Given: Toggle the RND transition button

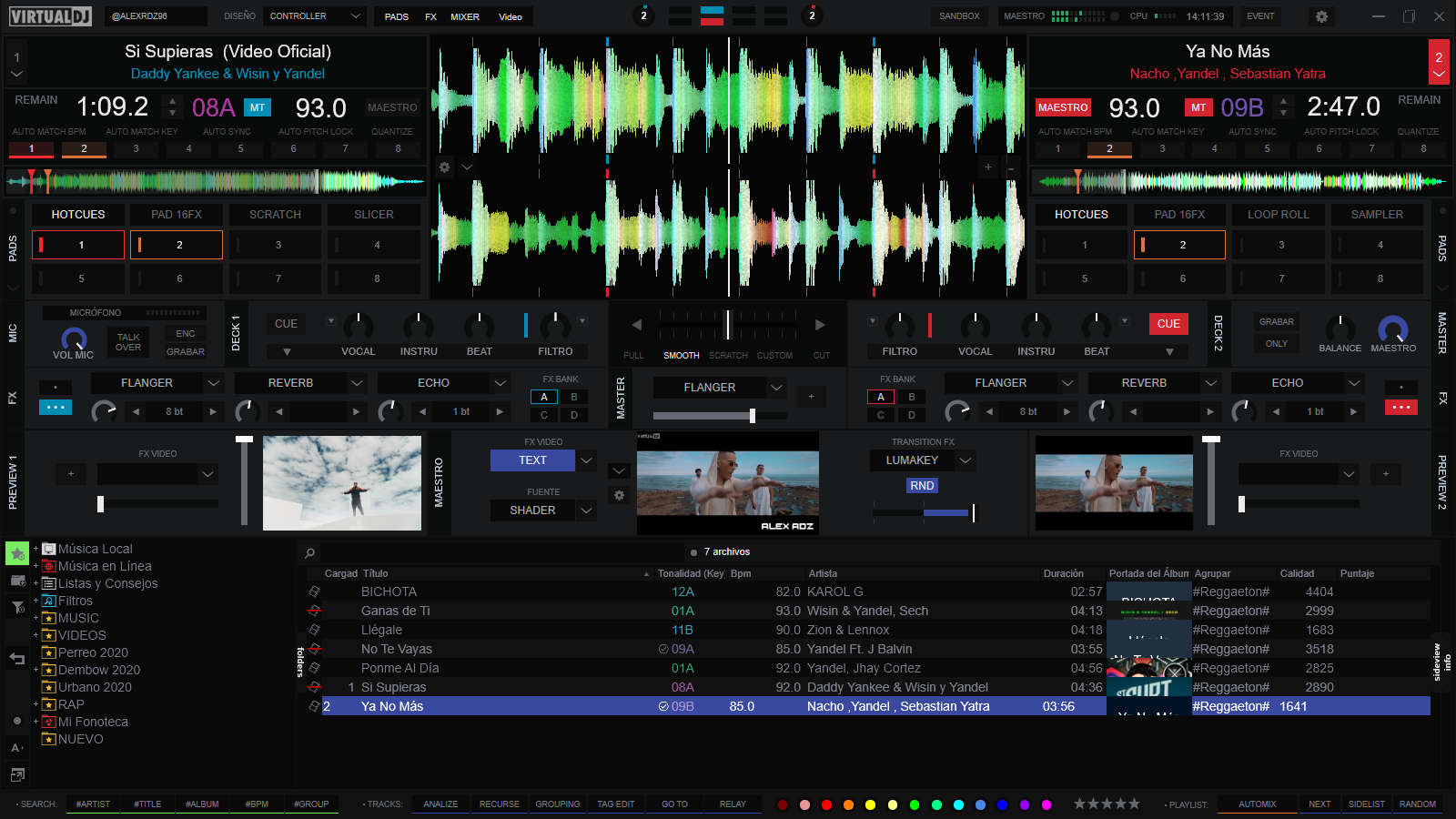Looking at the screenshot, I should tap(922, 486).
